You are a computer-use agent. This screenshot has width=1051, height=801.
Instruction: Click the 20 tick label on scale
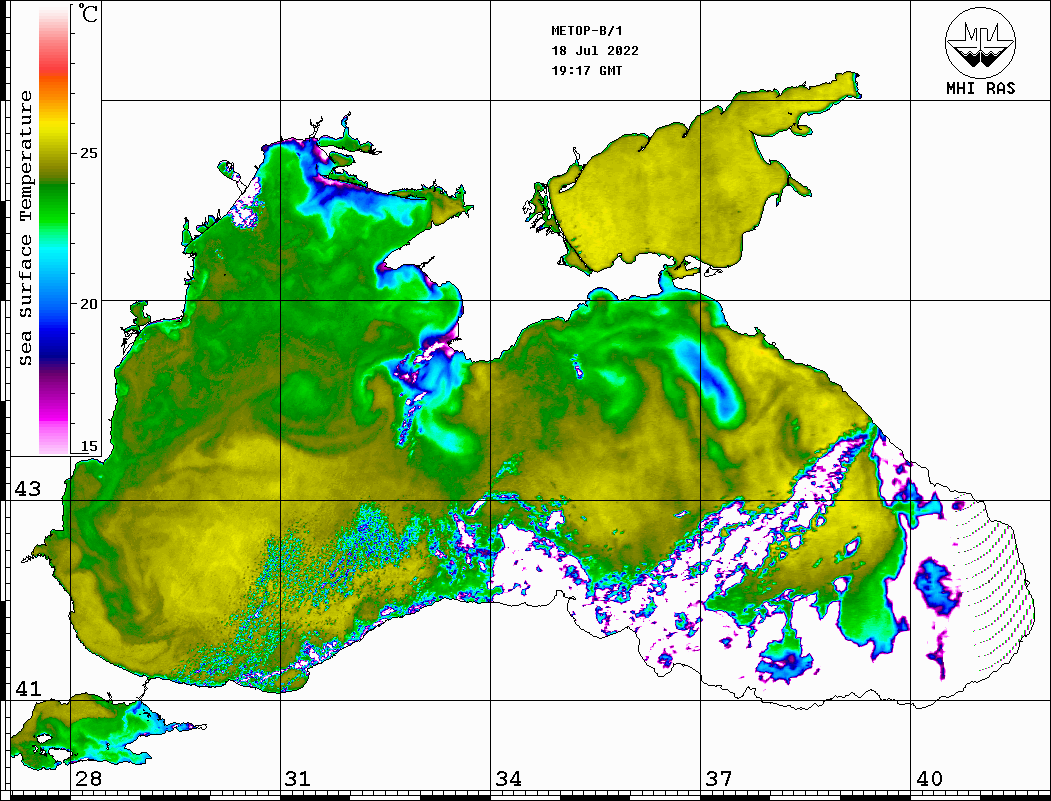click(88, 304)
